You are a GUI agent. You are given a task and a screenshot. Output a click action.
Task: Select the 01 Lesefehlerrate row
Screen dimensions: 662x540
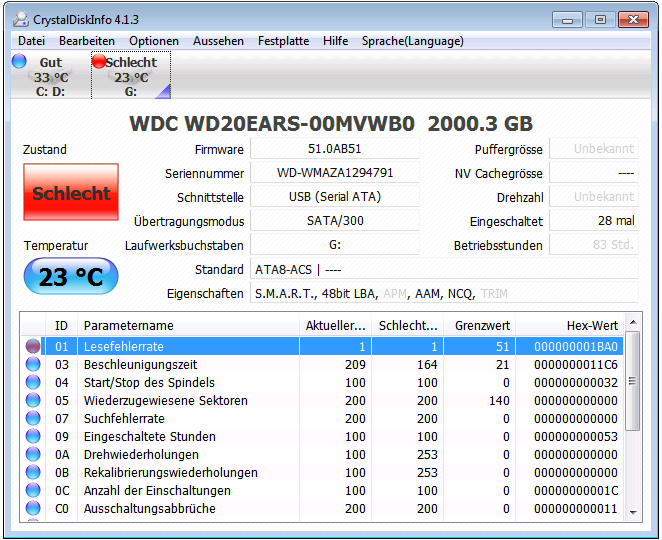(x=322, y=346)
